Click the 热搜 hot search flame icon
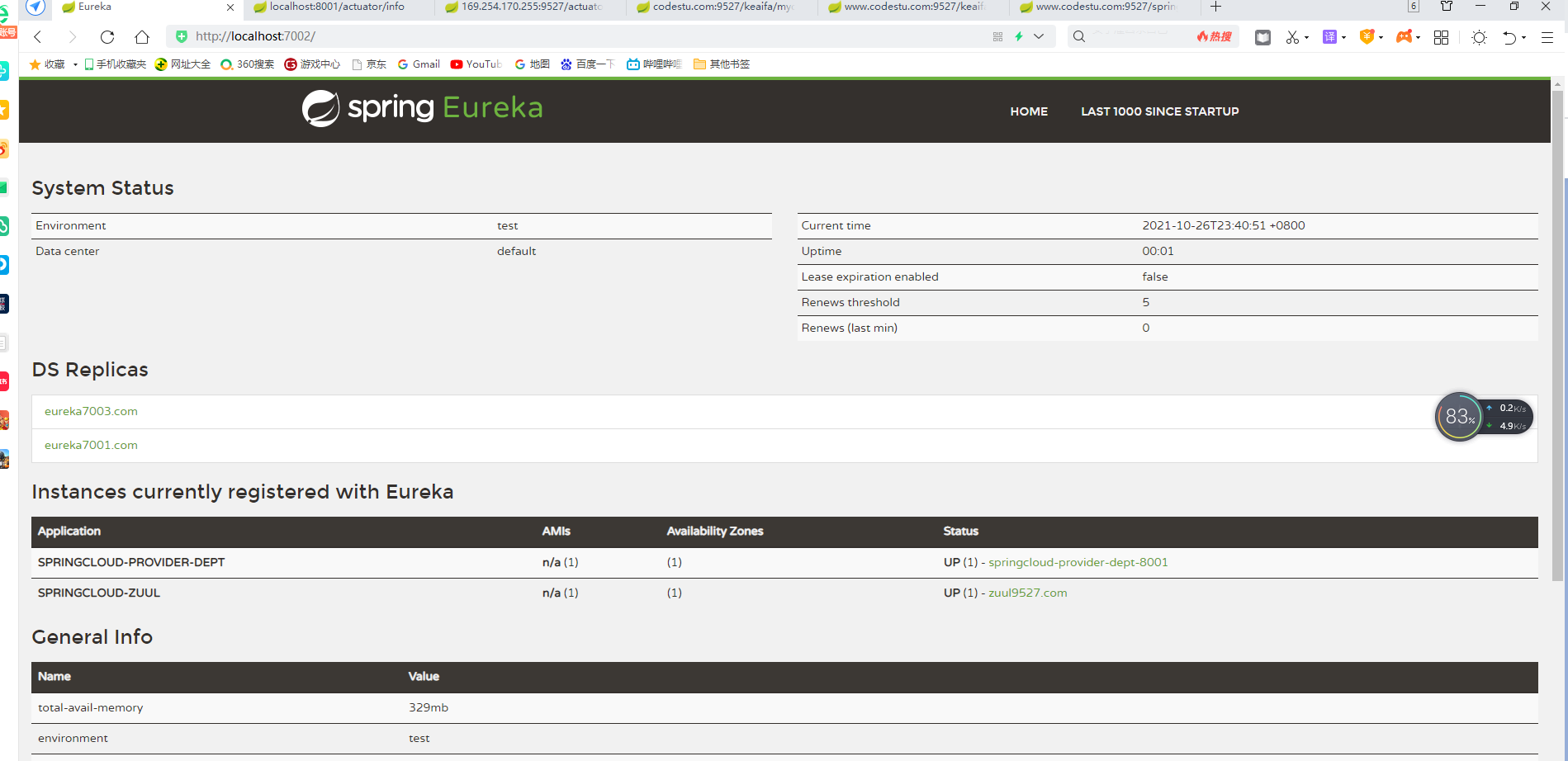This screenshot has width=1568, height=761. pyautogui.click(x=1214, y=36)
